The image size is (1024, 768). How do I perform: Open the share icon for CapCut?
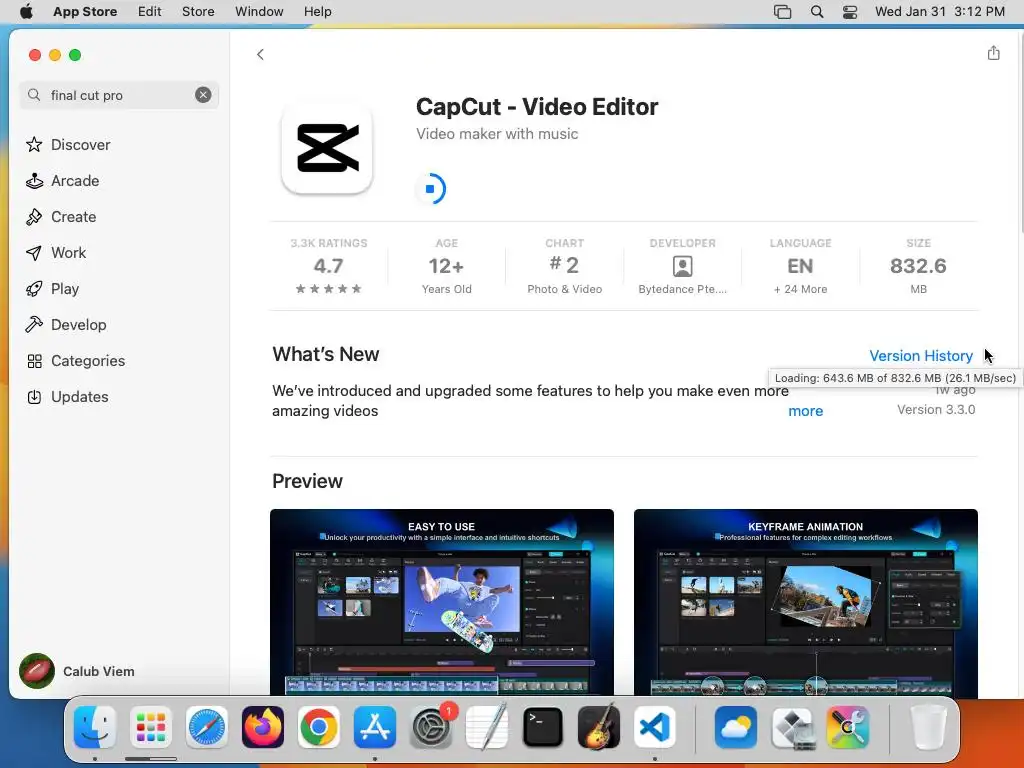click(993, 53)
